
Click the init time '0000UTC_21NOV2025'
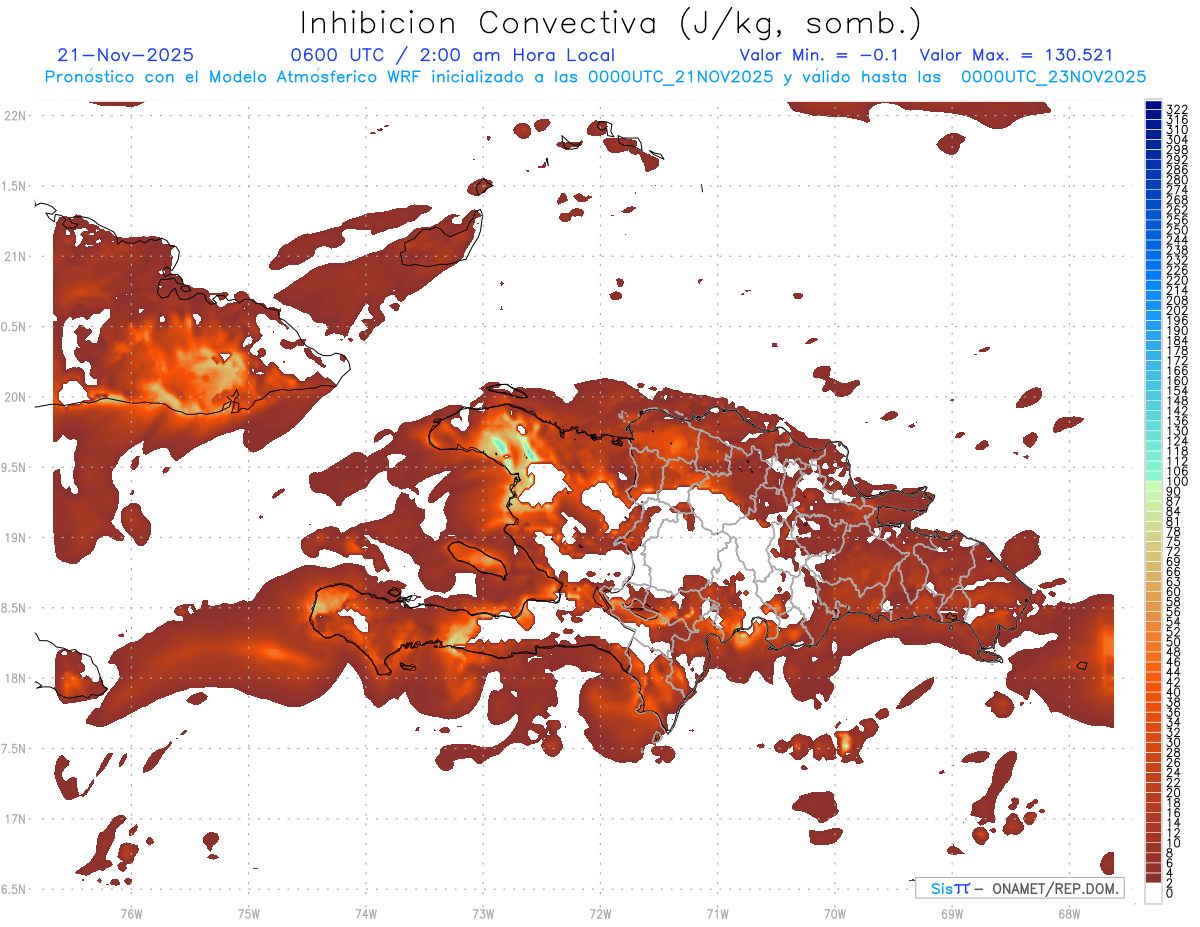[681, 77]
